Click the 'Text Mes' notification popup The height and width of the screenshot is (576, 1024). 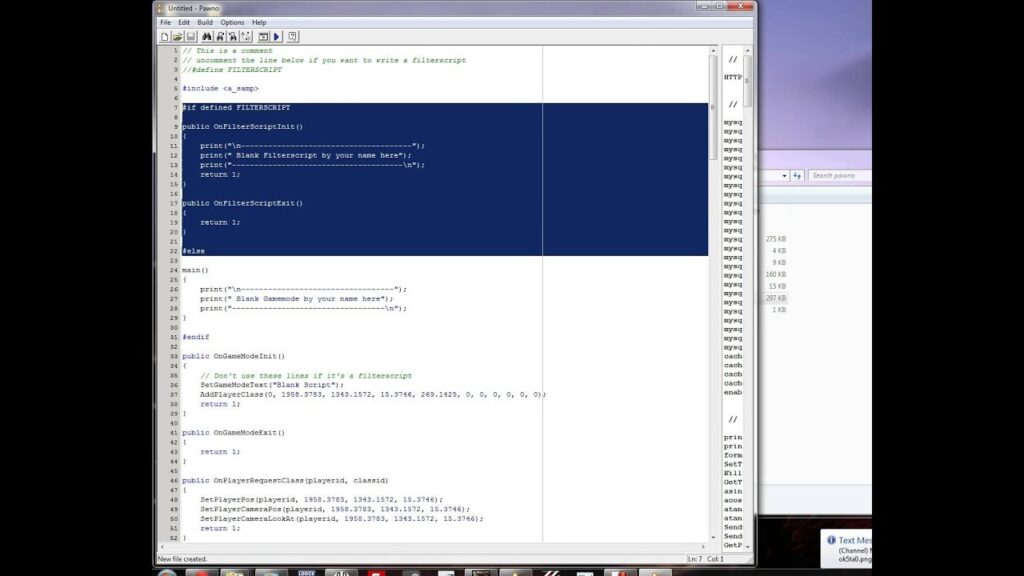[847, 549]
